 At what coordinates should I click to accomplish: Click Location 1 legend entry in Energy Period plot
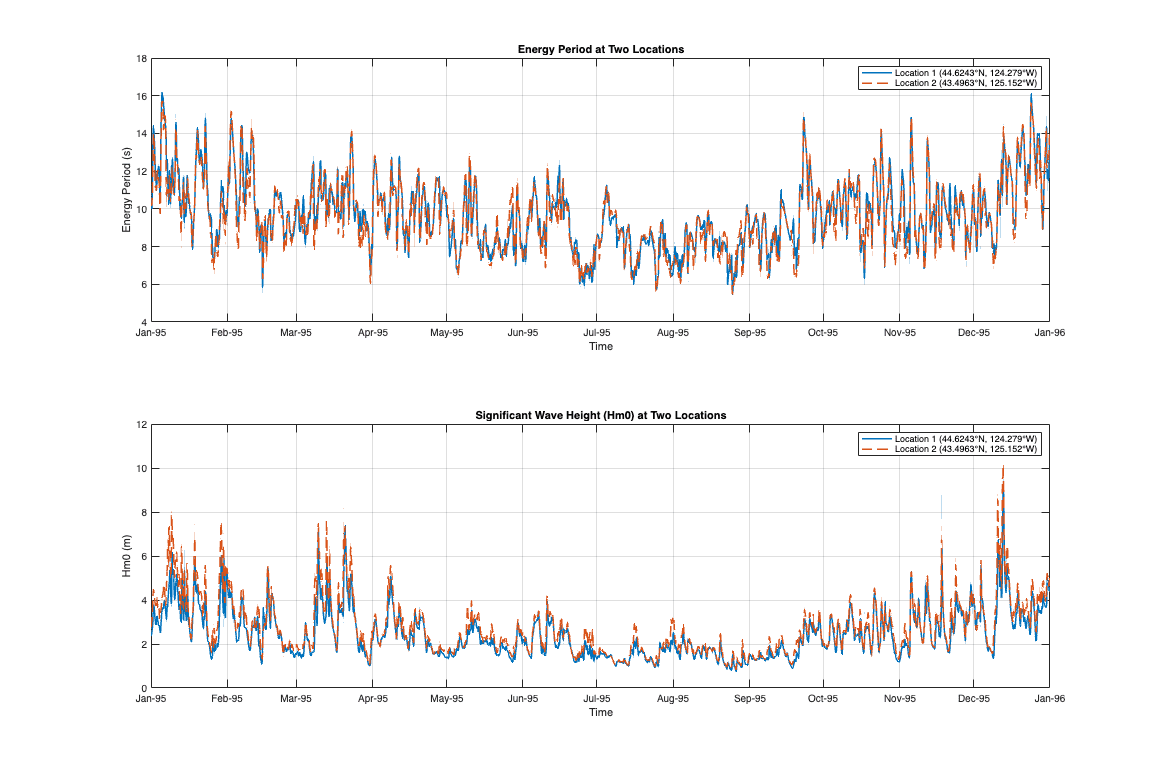click(951, 72)
